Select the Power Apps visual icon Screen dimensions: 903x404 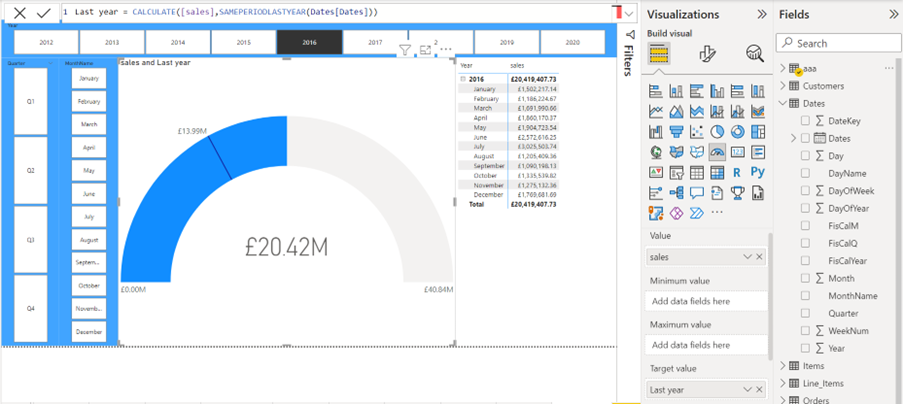coord(676,212)
